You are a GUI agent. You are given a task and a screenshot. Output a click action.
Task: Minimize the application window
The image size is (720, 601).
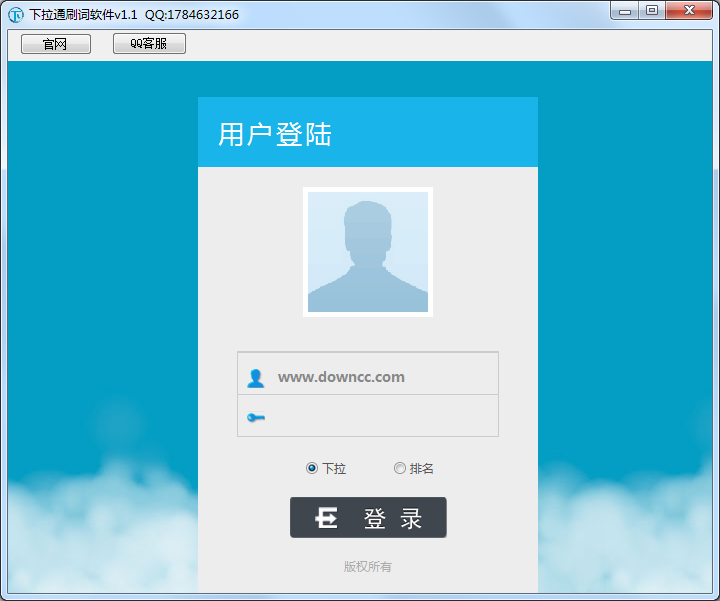[627, 11]
